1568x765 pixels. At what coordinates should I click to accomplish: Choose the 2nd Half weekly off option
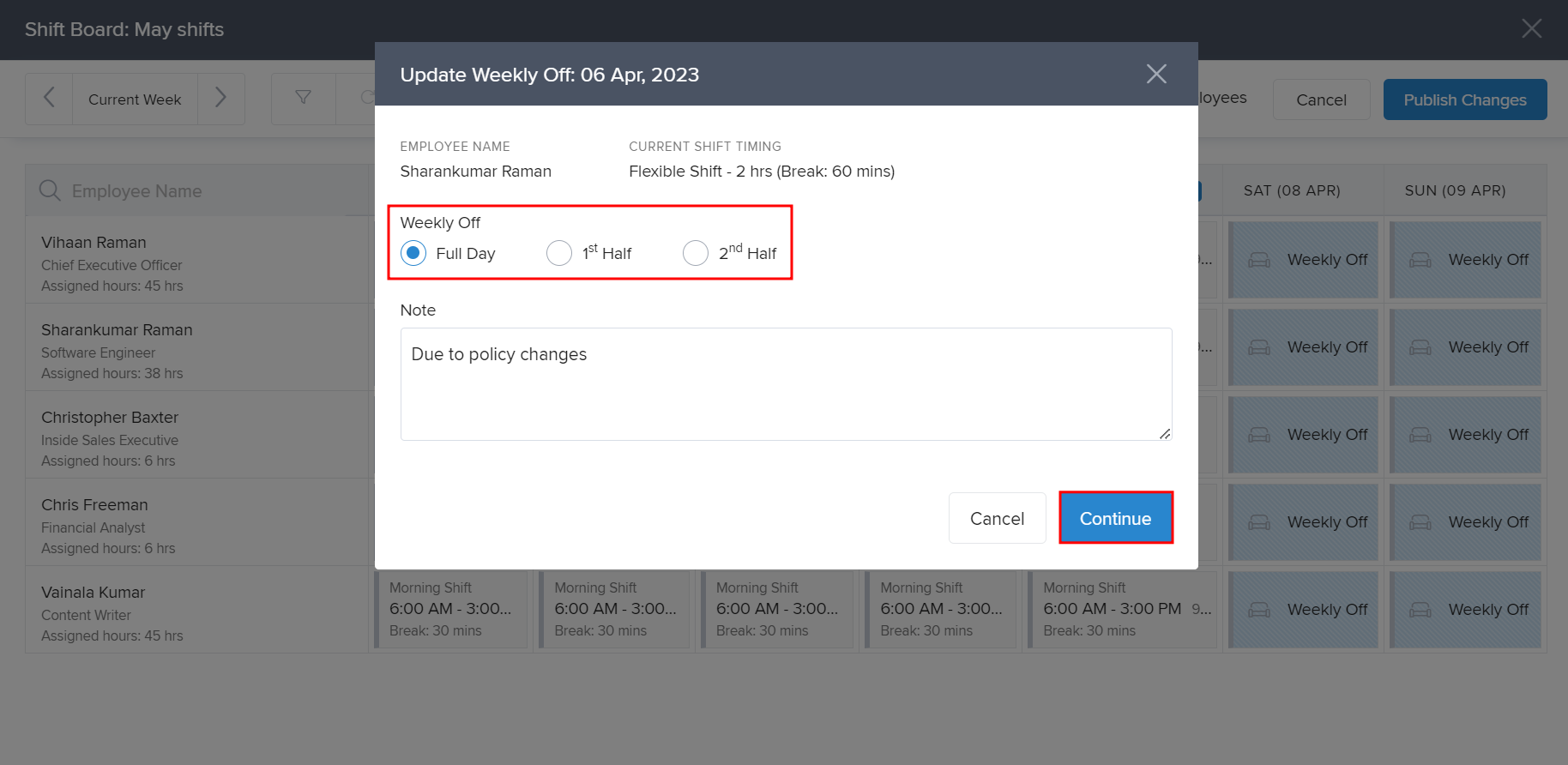click(x=696, y=253)
